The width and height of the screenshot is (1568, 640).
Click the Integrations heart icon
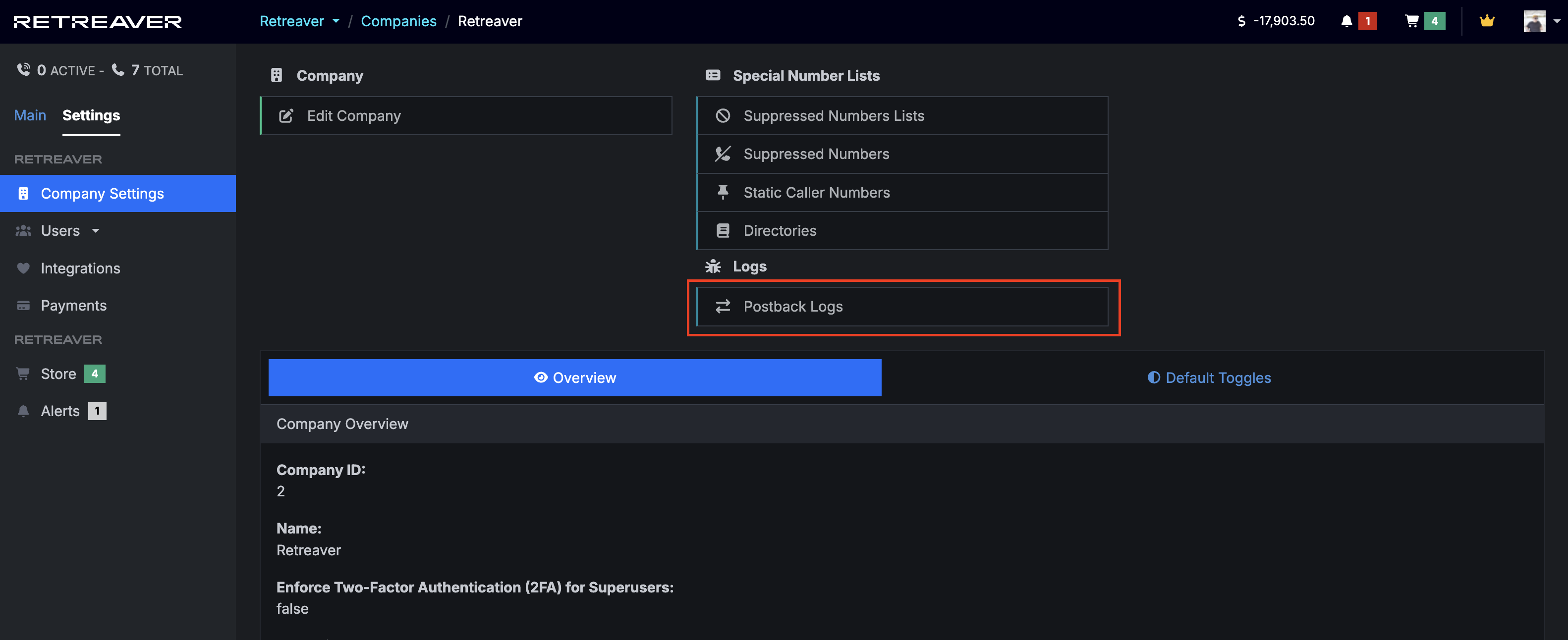pos(23,268)
